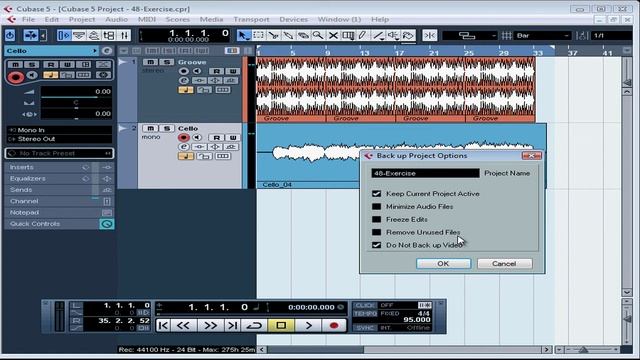This screenshot has height=360, width=640.
Task: Uncheck Do Not Back up Video
Action: tap(376, 245)
